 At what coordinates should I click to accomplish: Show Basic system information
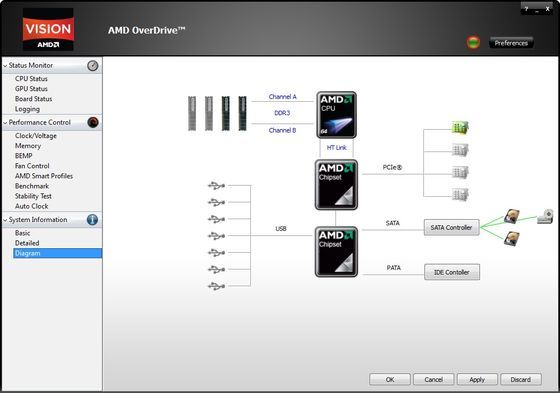coord(22,233)
